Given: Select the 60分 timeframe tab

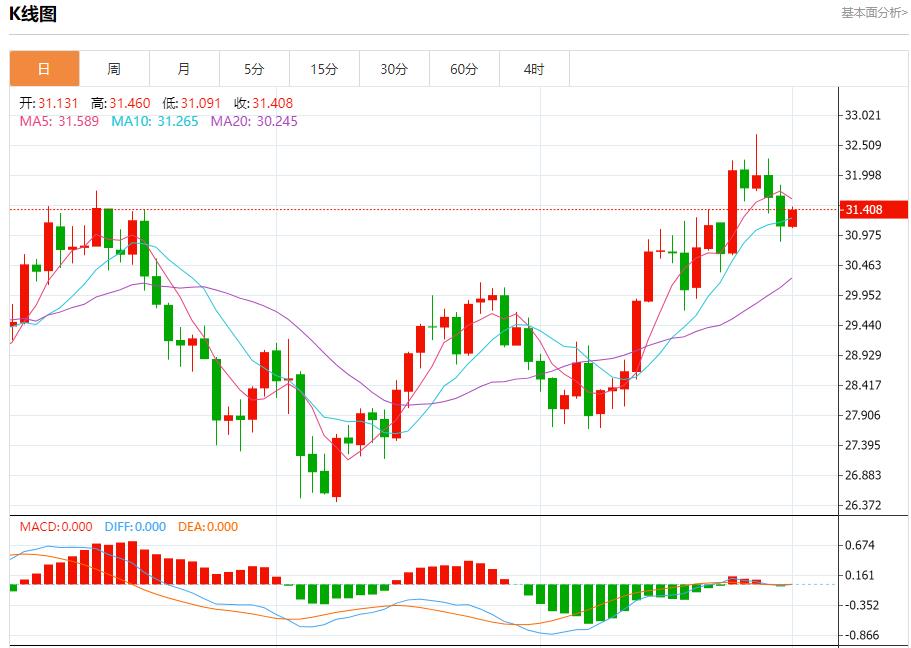Looking at the screenshot, I should pos(464,69).
